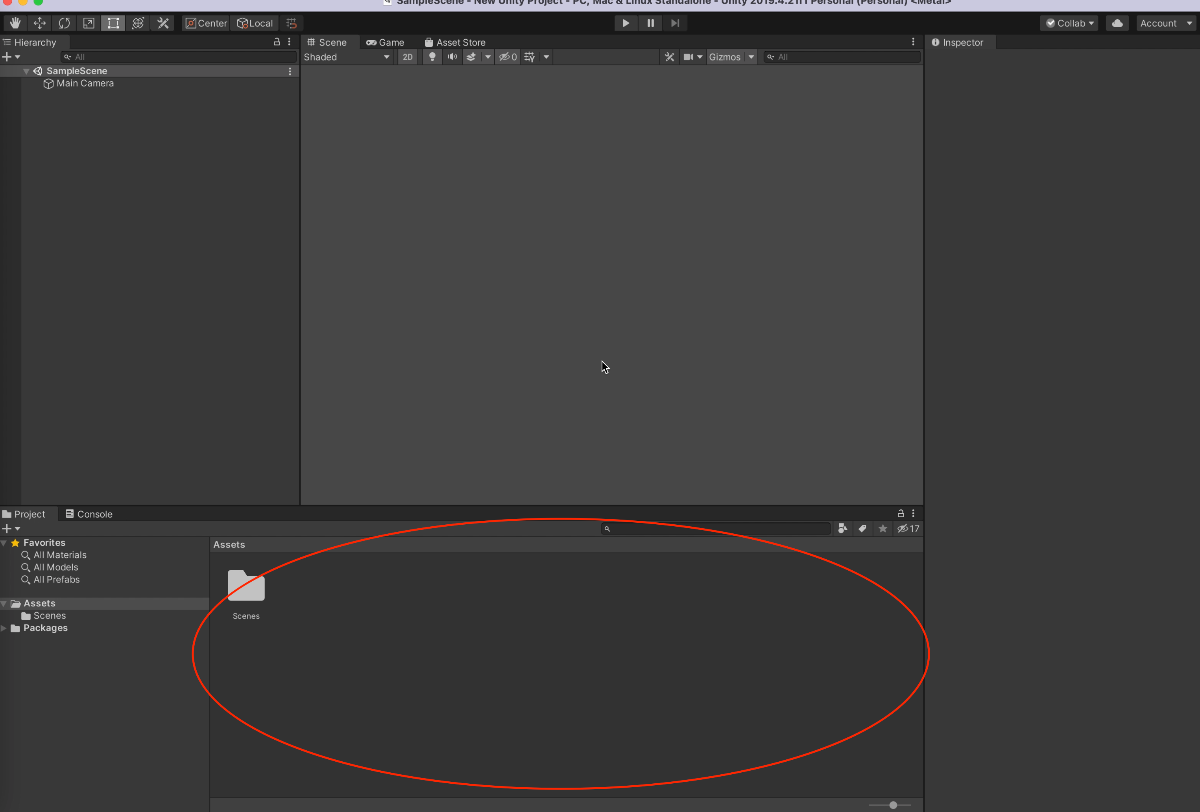Show All Prefabs in Favorites

click(x=57, y=580)
